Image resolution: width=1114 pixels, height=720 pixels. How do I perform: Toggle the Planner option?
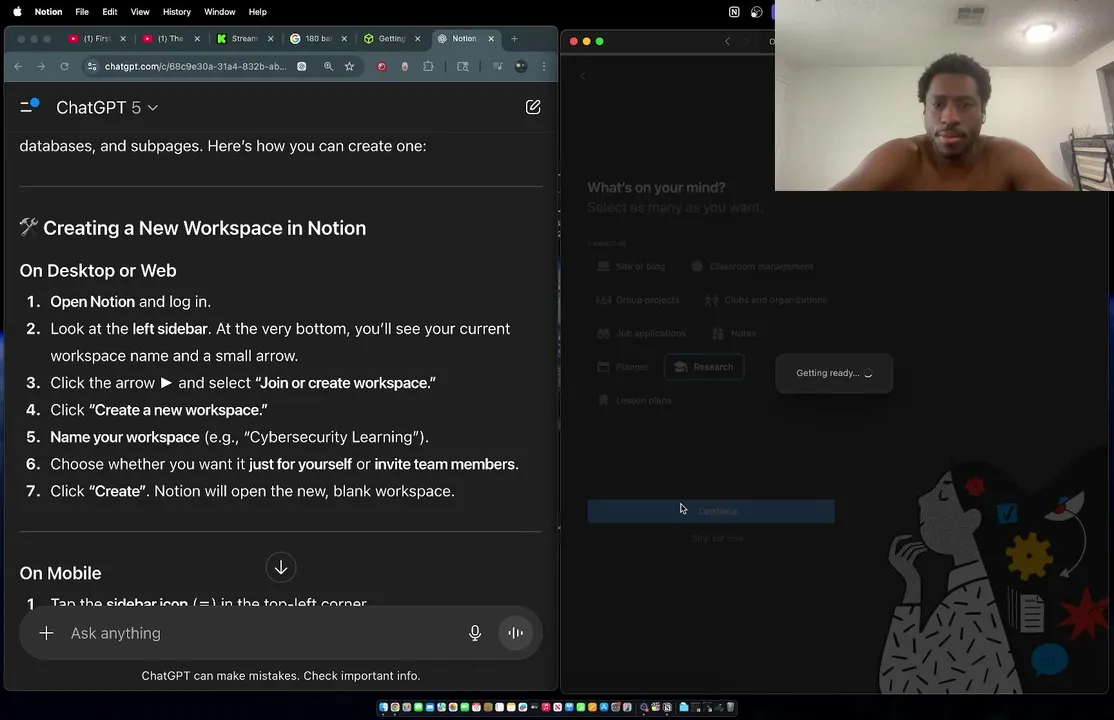[623, 367]
